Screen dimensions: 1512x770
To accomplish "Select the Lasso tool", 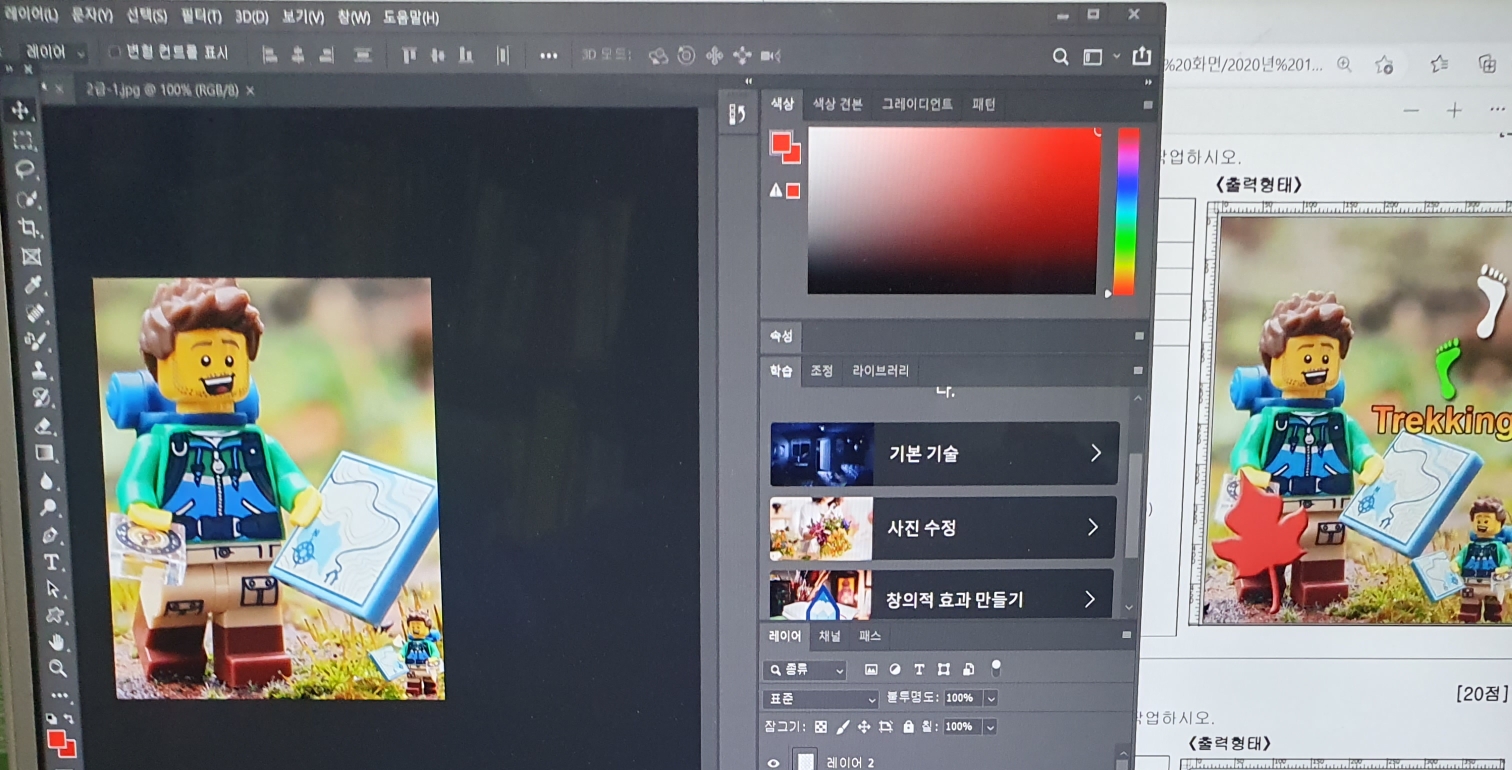I will tap(25, 168).
